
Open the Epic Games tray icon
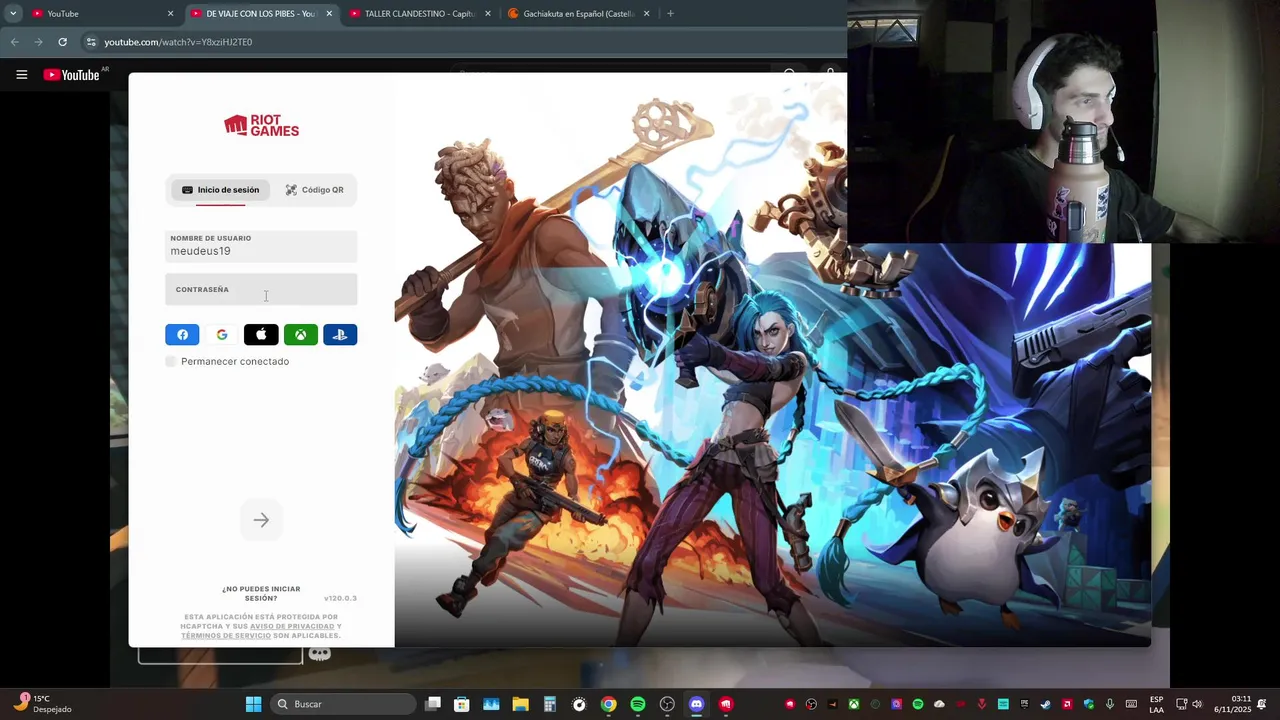point(1024,704)
